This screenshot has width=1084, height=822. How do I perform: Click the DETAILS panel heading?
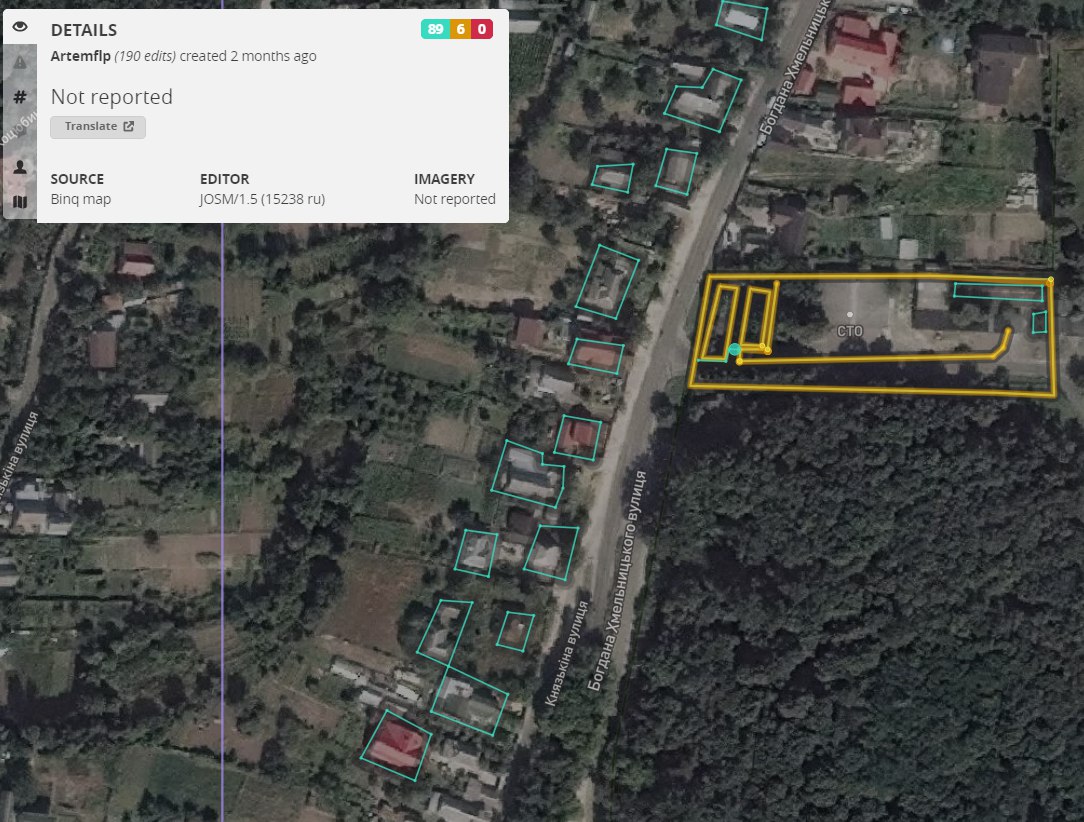point(84,30)
